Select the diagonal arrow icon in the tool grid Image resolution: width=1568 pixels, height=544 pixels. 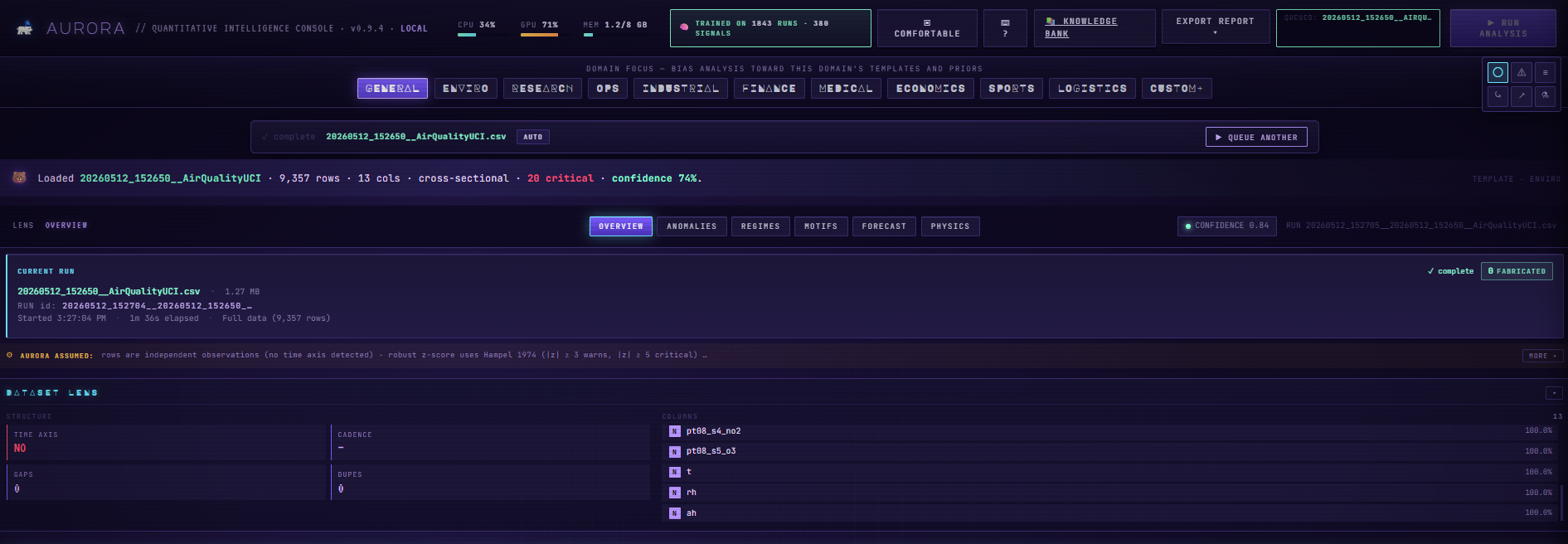(1522, 95)
